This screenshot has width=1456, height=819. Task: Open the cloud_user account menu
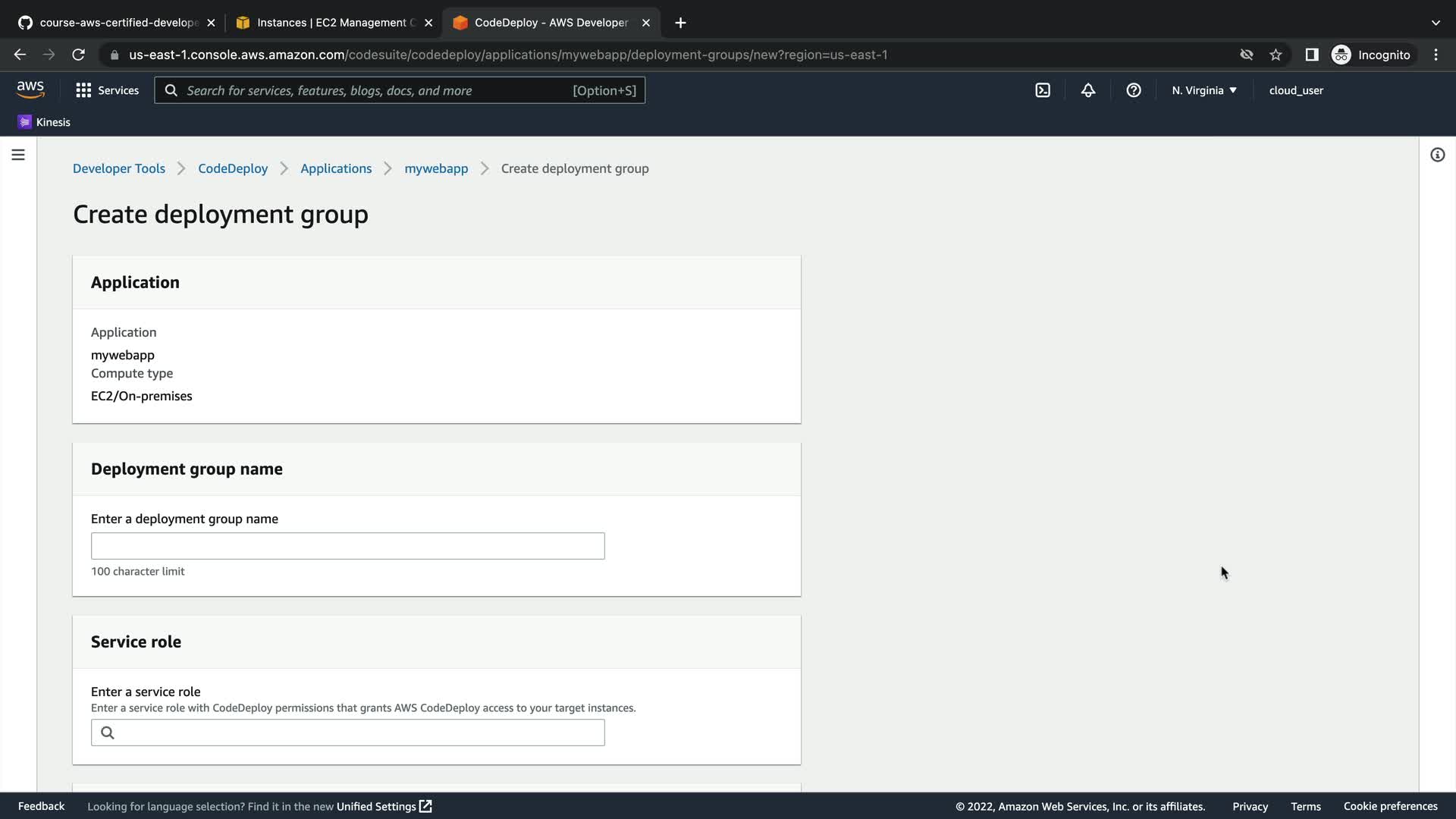click(1296, 90)
